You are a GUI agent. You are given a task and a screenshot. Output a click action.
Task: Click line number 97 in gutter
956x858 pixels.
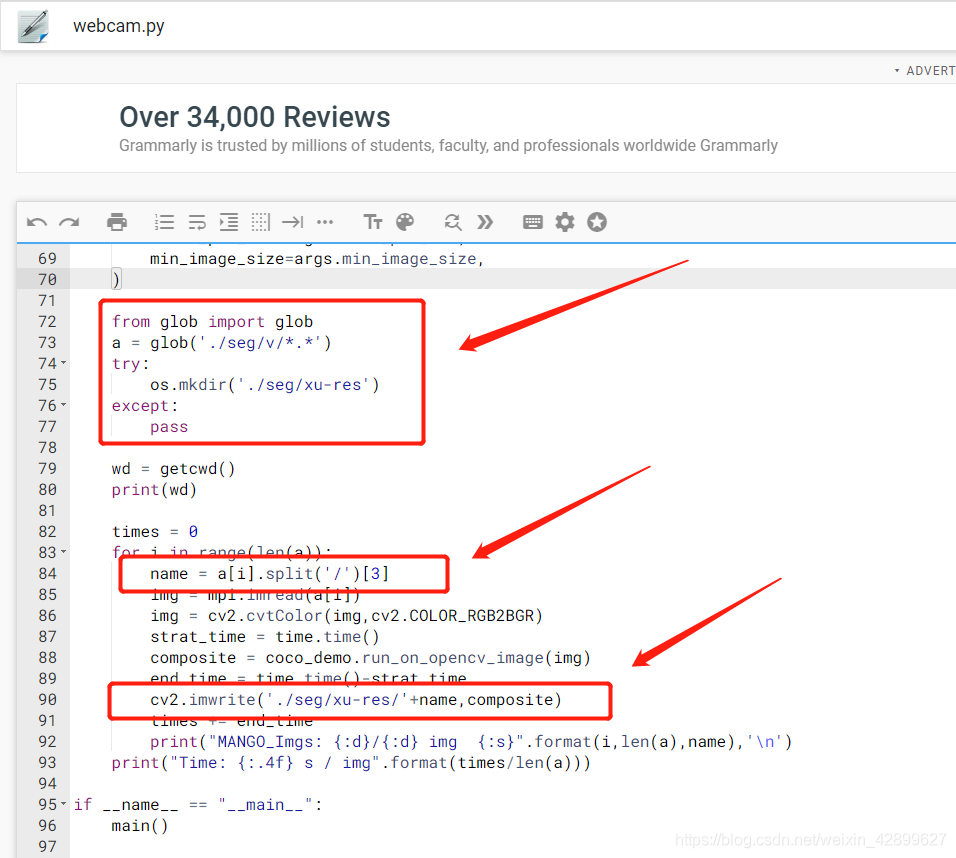[x=47, y=846]
